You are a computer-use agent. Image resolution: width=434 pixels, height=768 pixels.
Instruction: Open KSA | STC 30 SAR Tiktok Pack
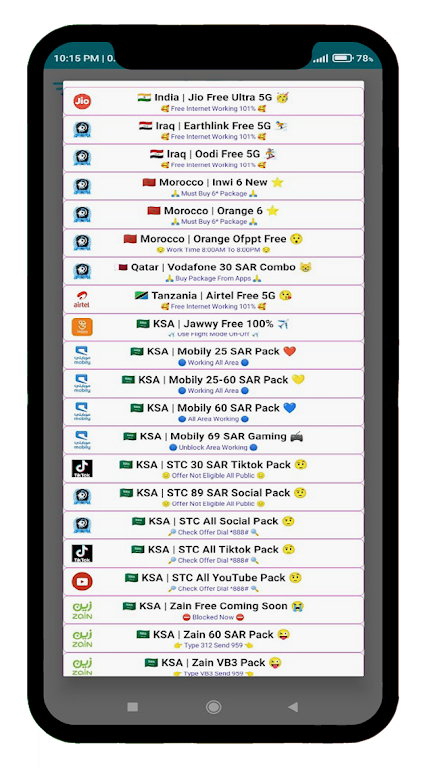coord(214,469)
